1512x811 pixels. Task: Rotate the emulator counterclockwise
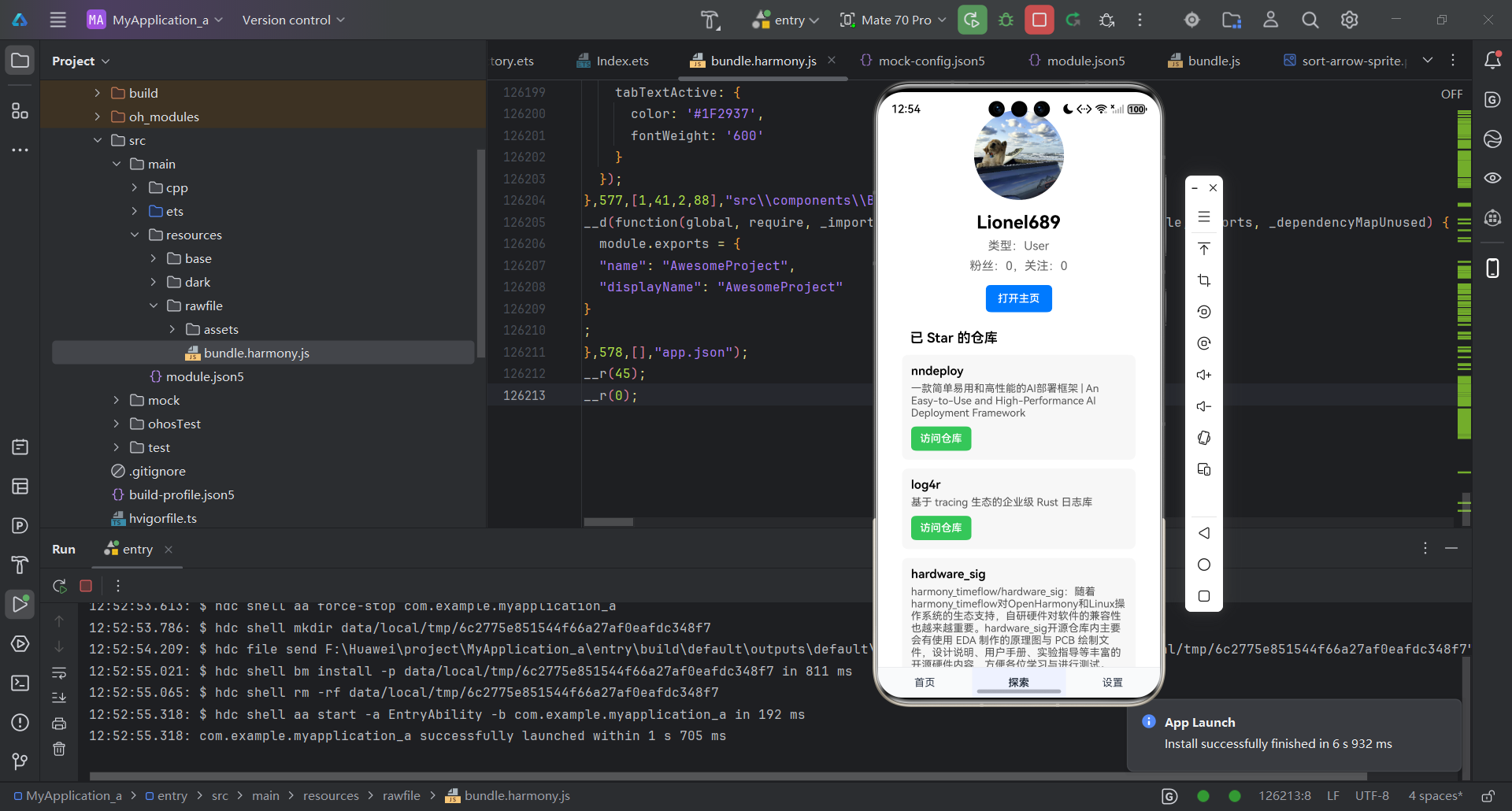coord(1204,311)
